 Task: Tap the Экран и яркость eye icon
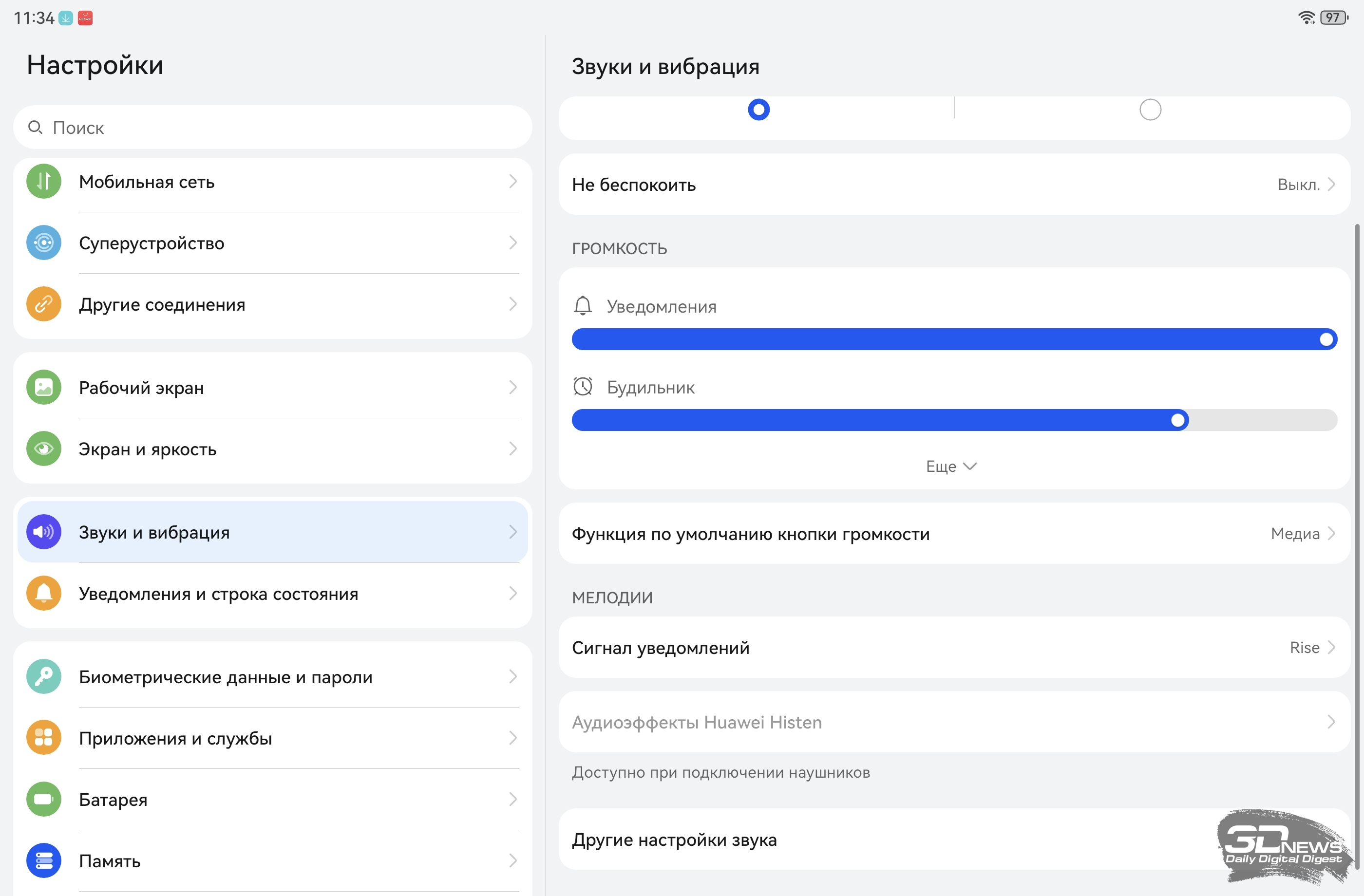(x=43, y=449)
